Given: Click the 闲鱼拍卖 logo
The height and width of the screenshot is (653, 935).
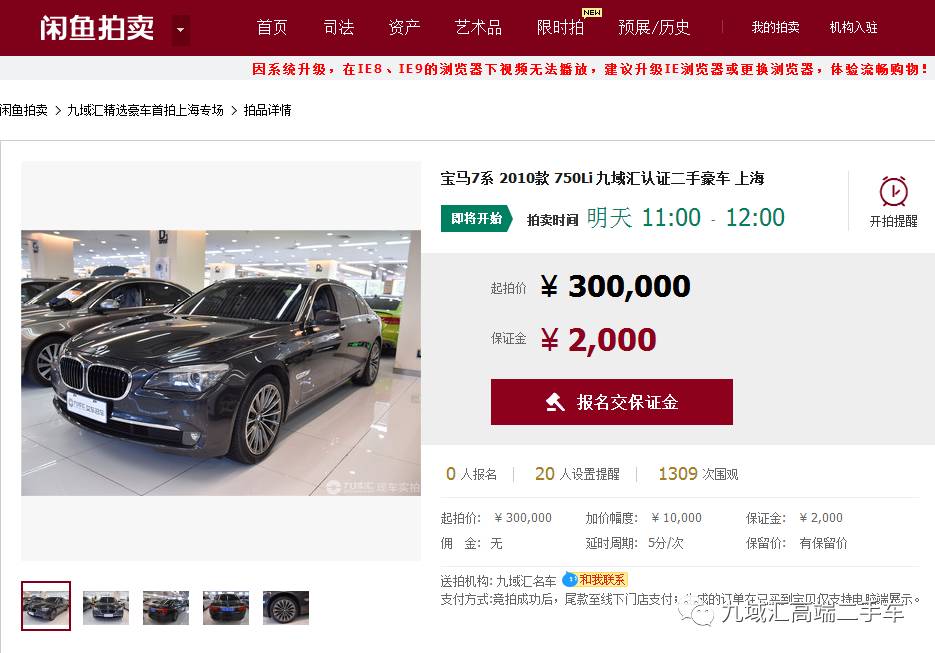Looking at the screenshot, I should tap(97, 27).
